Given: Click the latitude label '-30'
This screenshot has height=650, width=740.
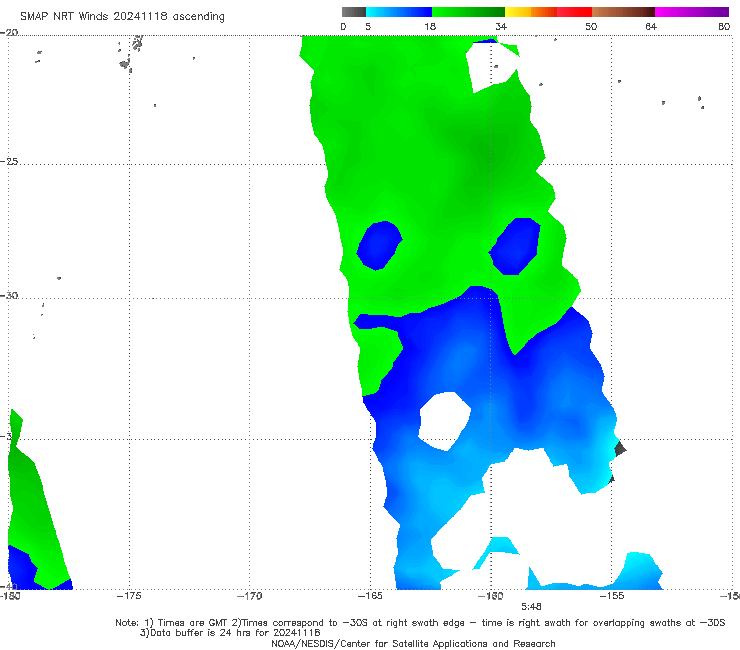Looking at the screenshot, I should (9, 295).
